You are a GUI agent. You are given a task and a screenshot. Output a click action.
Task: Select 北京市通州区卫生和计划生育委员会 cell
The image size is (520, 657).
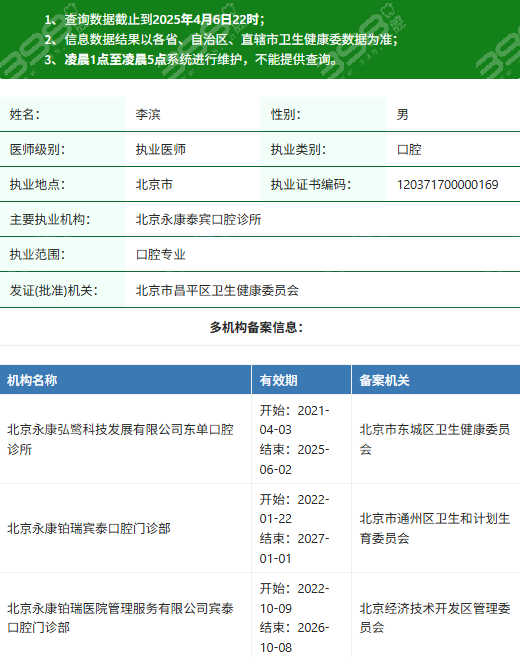pos(435,528)
